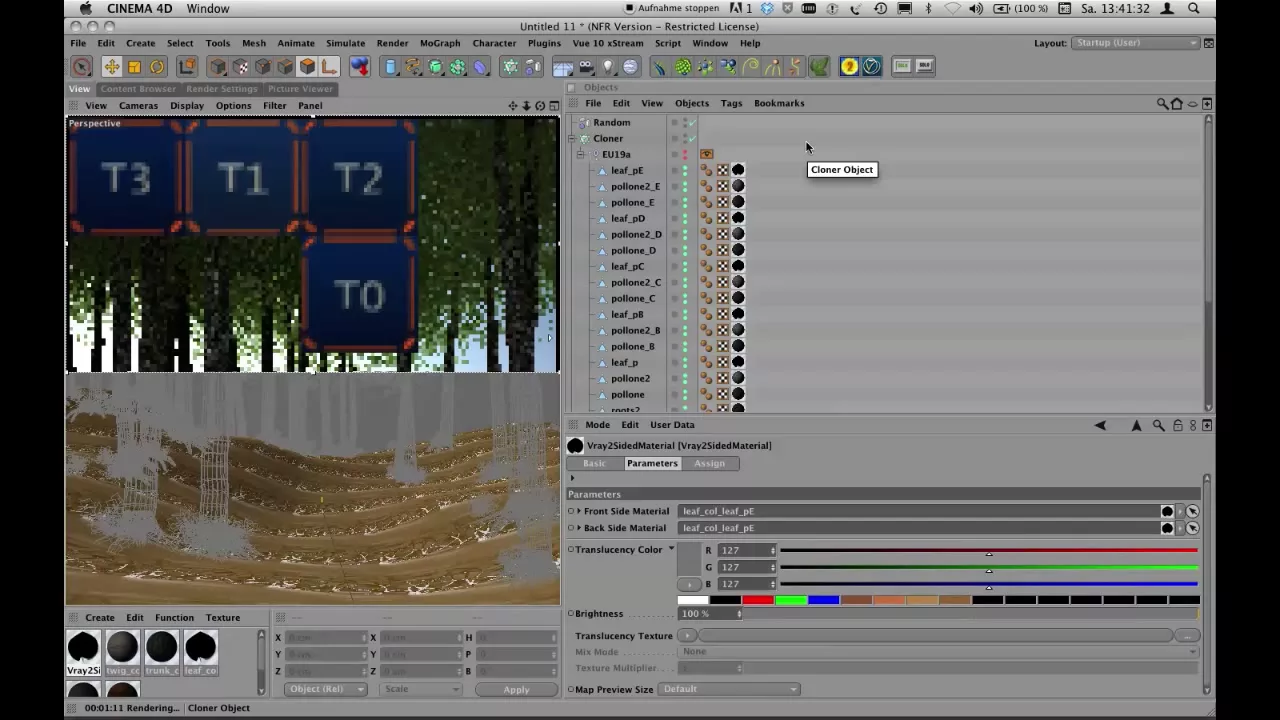Click the Front Side Material pick arrow
This screenshot has height=720, width=1280.
[1192, 511]
